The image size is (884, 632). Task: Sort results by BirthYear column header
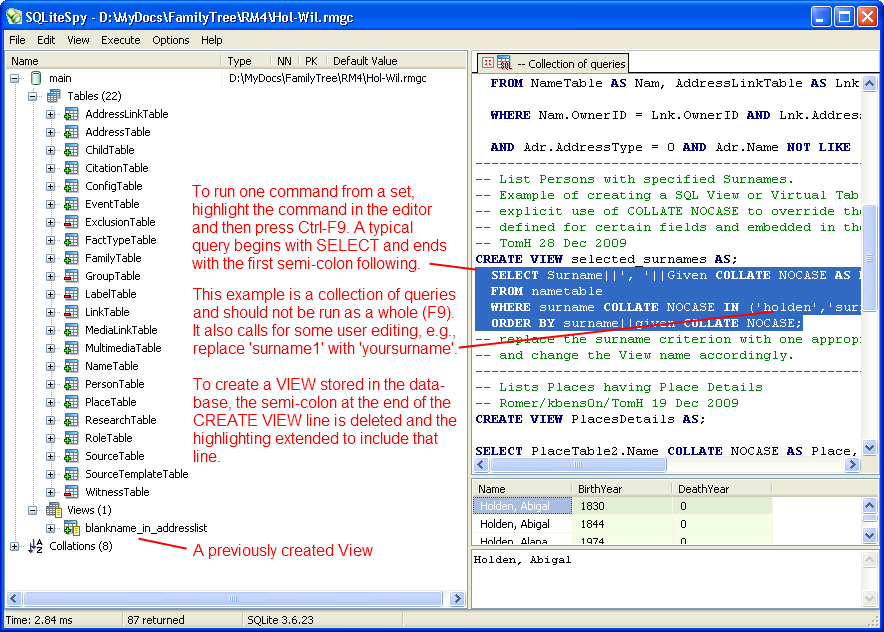click(x=621, y=489)
